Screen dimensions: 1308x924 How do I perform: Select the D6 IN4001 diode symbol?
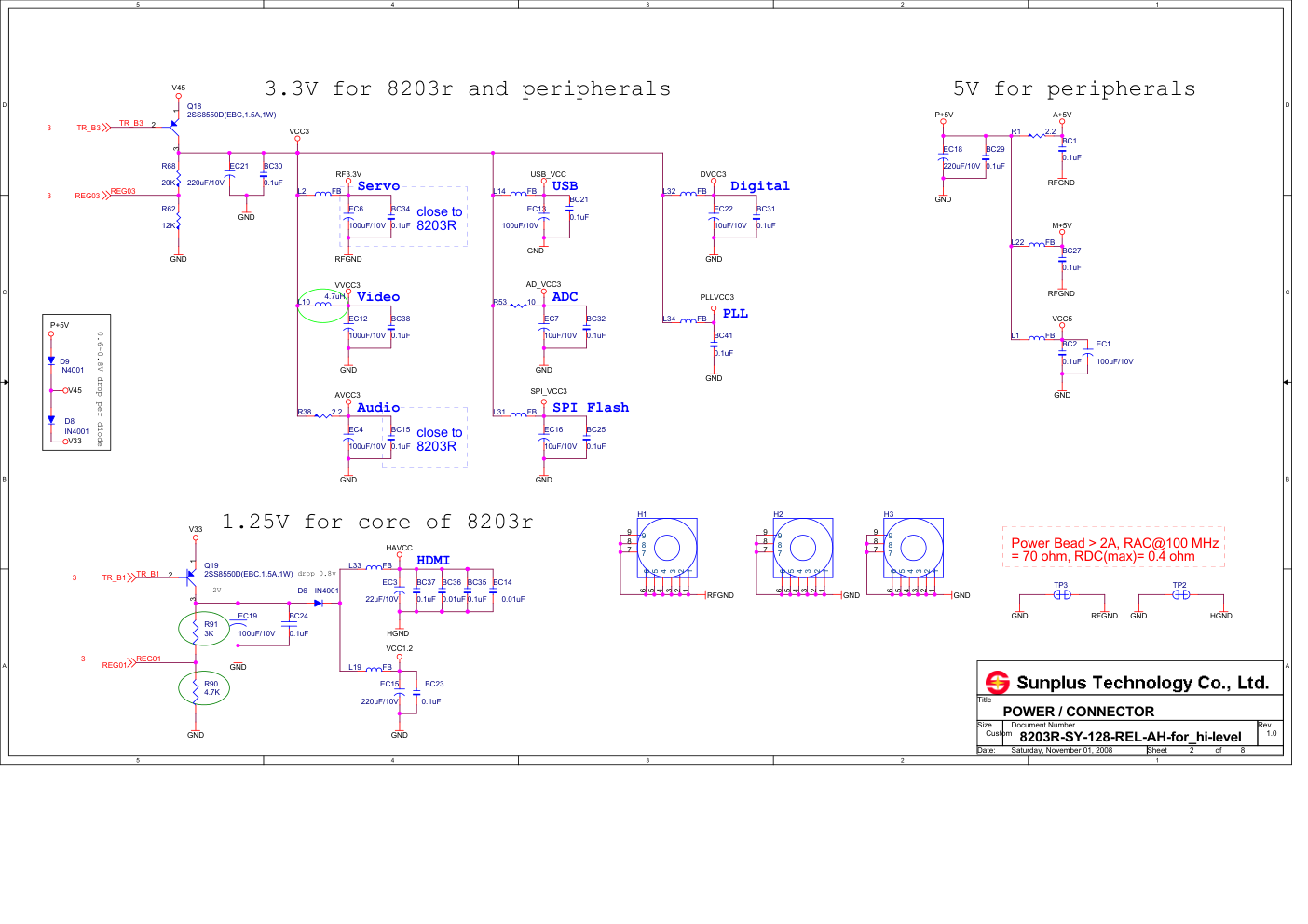click(318, 603)
